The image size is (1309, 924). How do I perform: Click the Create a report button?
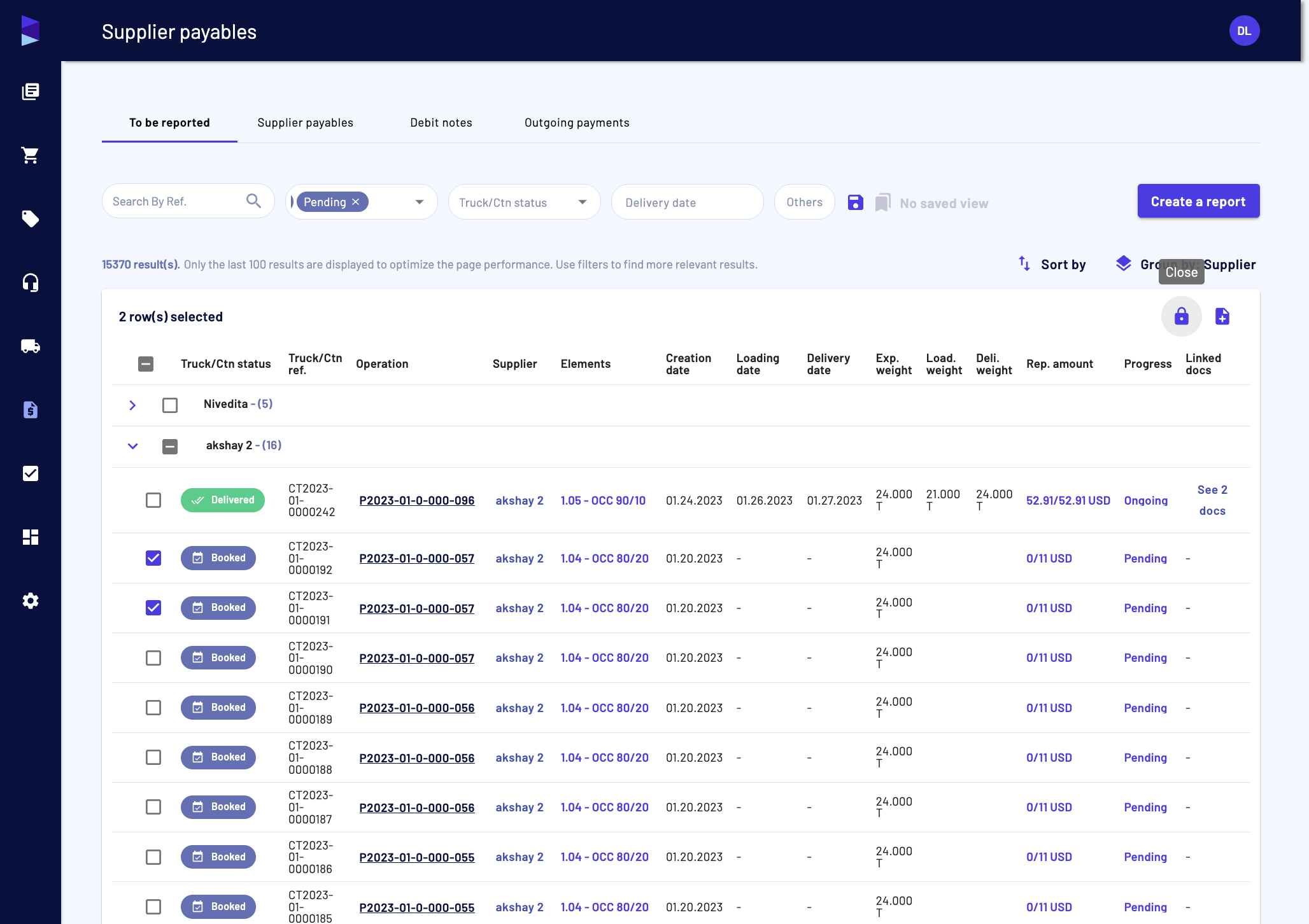(x=1198, y=201)
